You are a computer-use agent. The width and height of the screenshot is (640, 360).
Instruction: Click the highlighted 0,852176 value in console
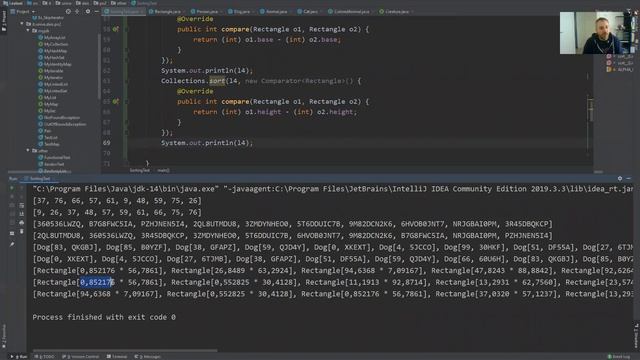point(97,282)
